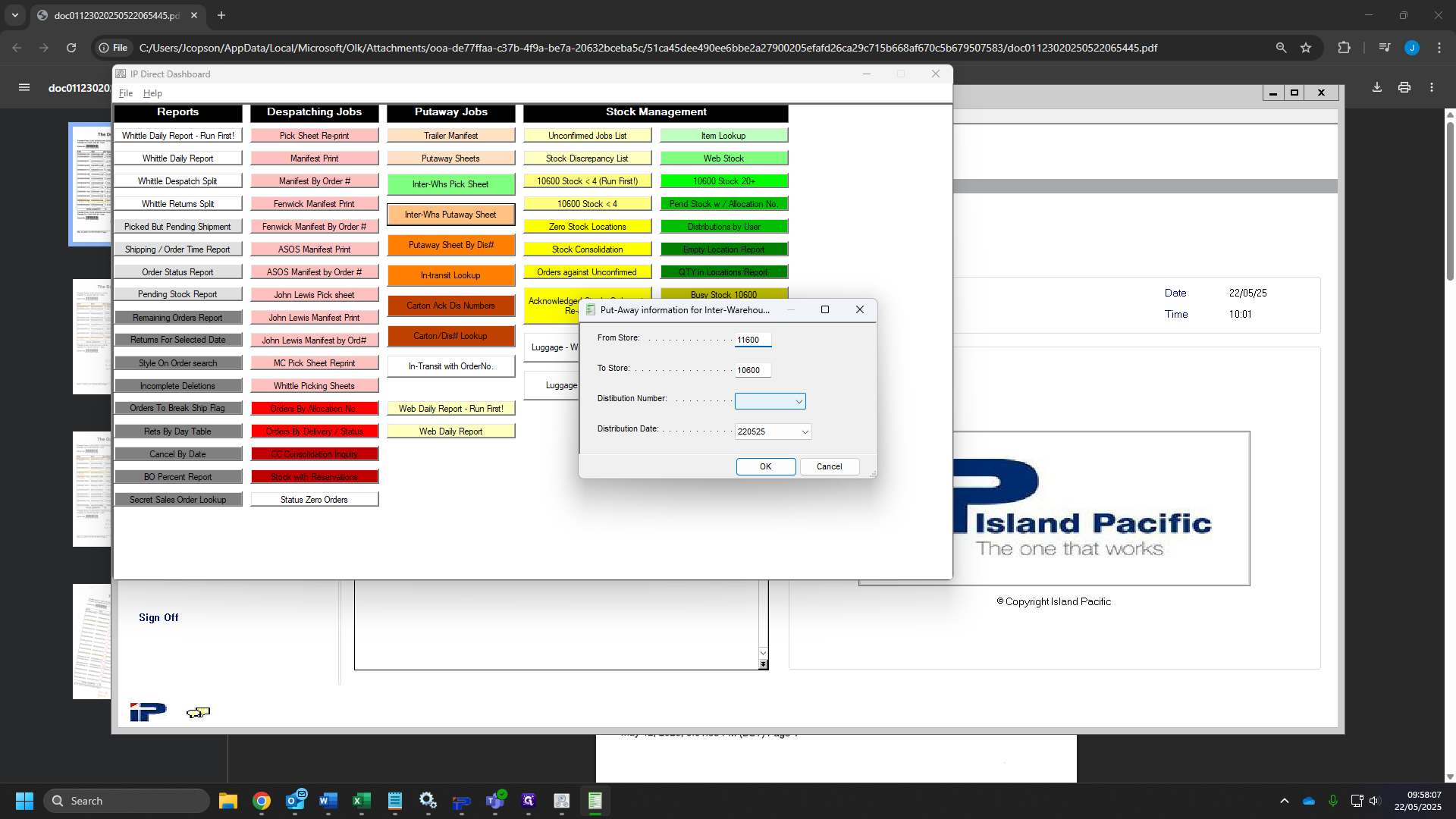Cancel the Put-Away information dialog
The height and width of the screenshot is (819, 1456).
[x=829, y=466]
